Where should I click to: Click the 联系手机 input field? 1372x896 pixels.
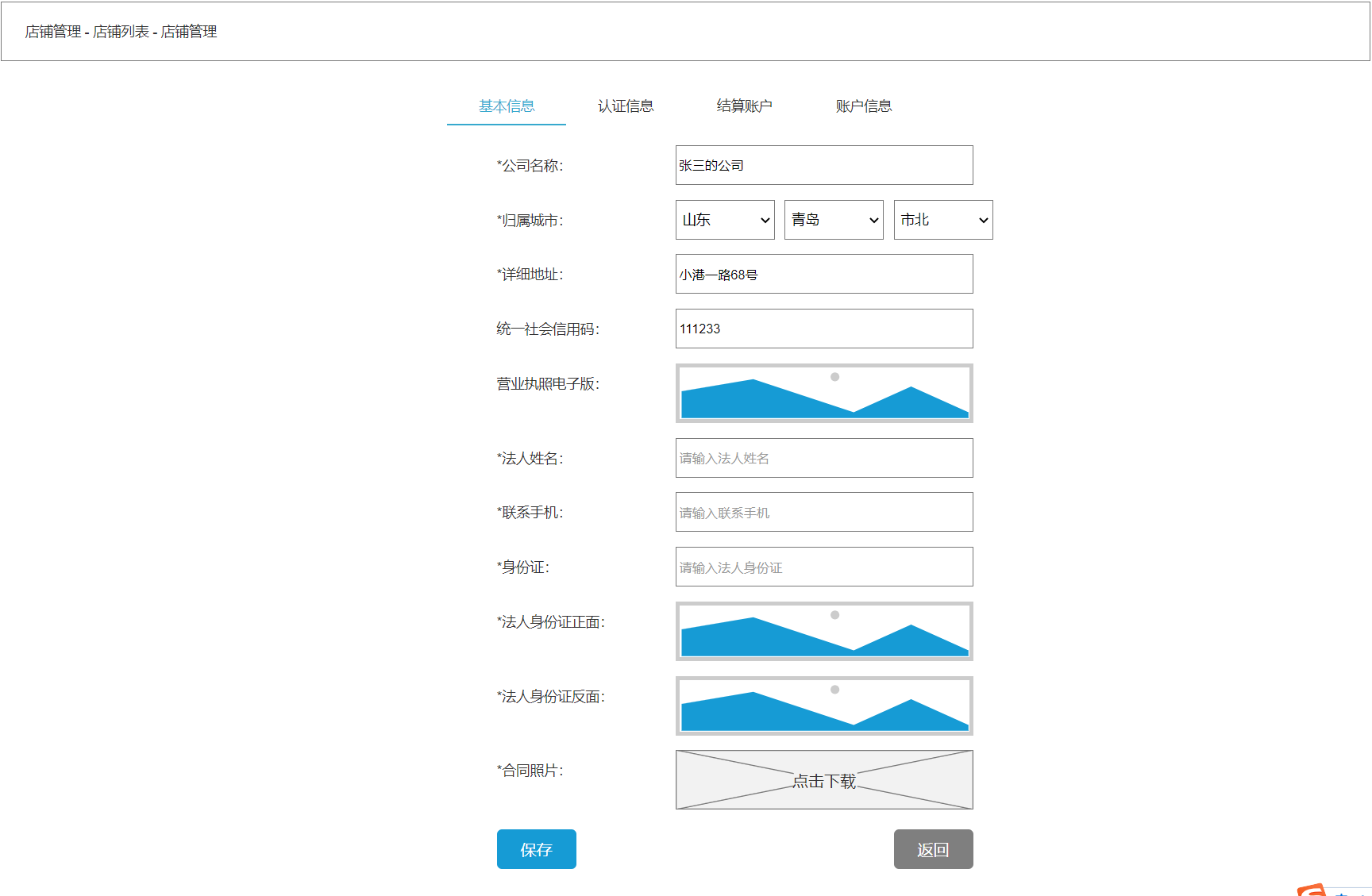pos(824,512)
